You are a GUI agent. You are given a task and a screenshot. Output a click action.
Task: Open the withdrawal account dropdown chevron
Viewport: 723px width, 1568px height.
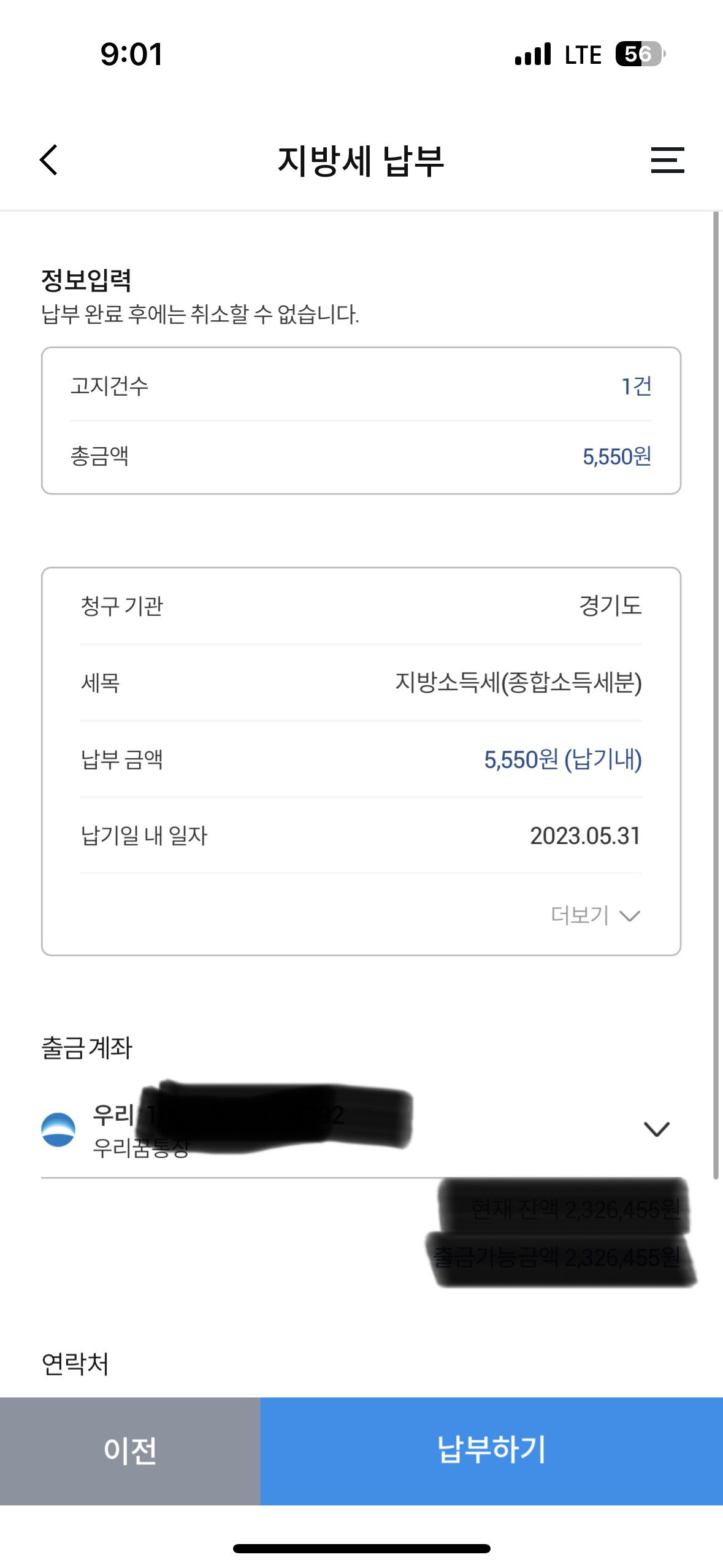[656, 1129]
